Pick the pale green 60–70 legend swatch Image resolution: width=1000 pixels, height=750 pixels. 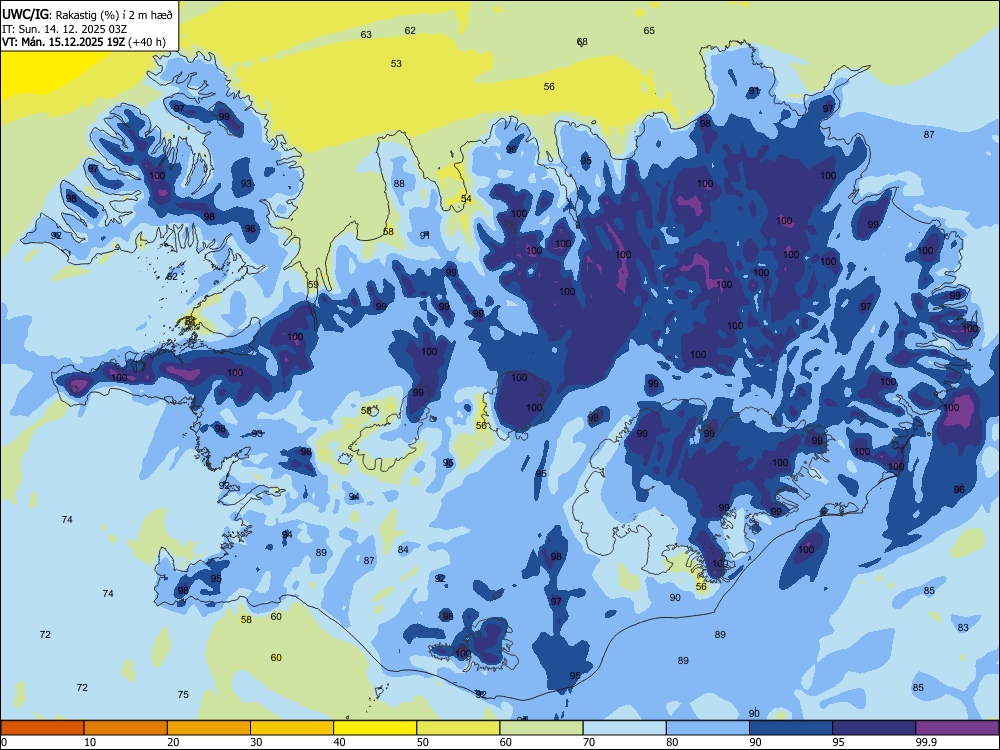[x=541, y=728]
